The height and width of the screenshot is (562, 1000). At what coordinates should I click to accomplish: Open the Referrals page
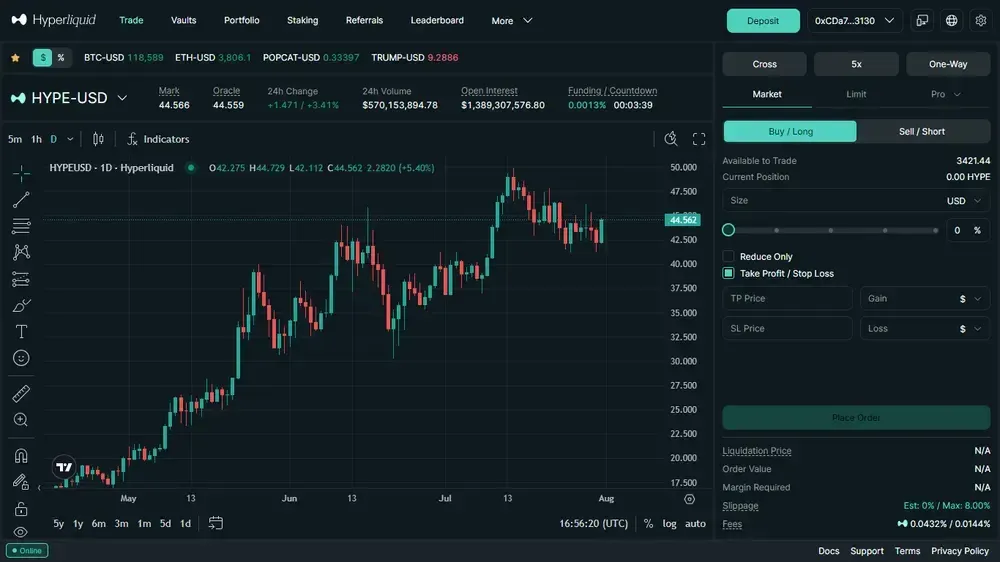tap(364, 20)
